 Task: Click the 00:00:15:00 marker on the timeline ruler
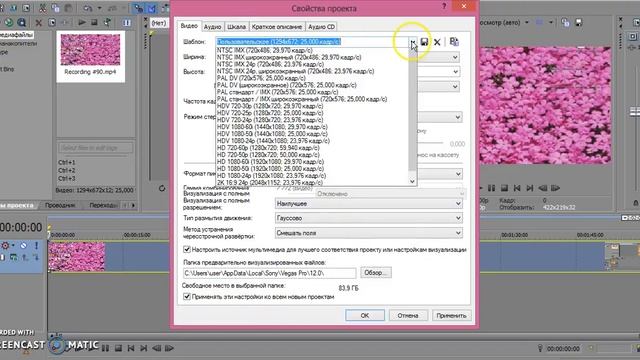[x=137, y=235]
